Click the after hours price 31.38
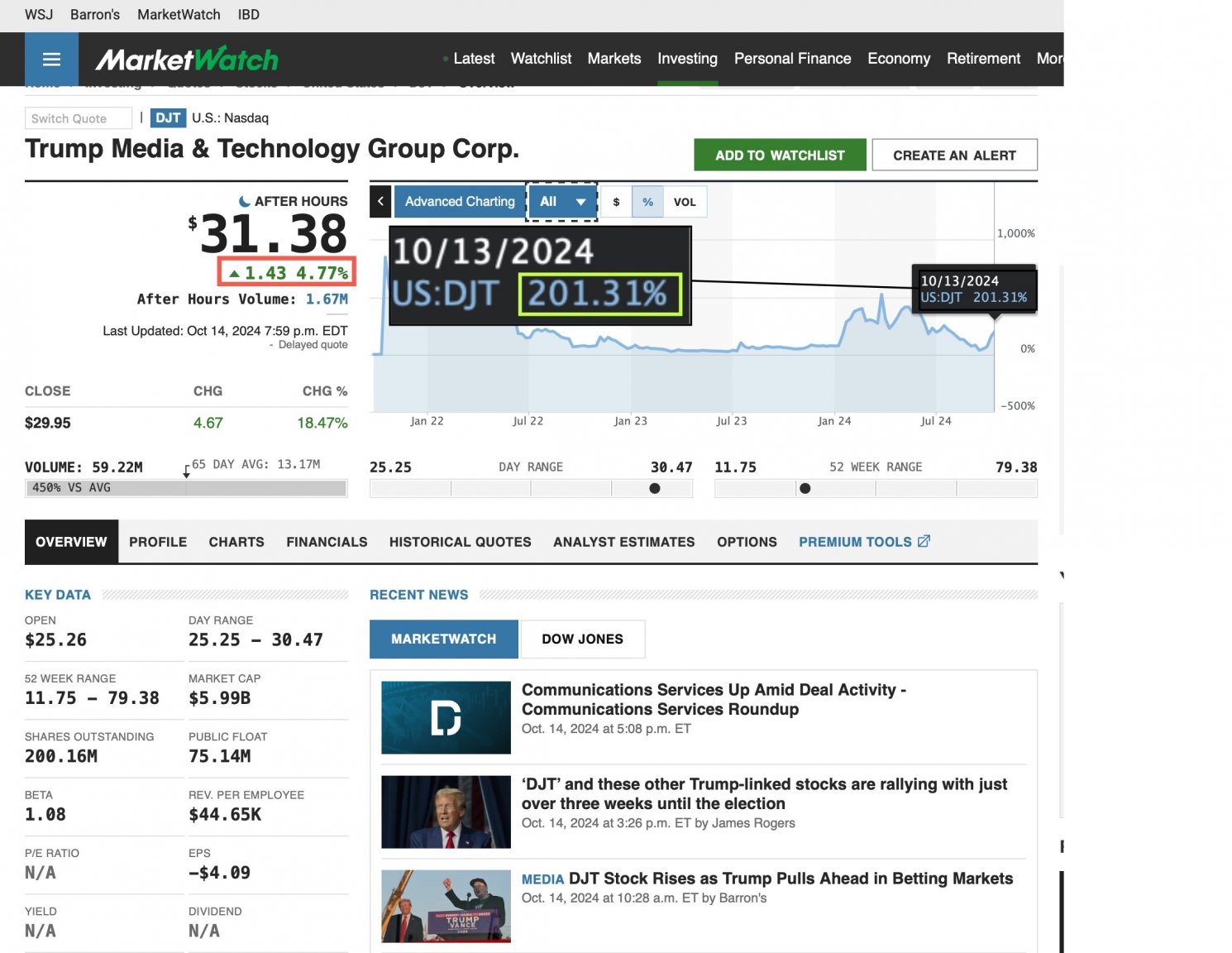1232x953 pixels. 273,233
